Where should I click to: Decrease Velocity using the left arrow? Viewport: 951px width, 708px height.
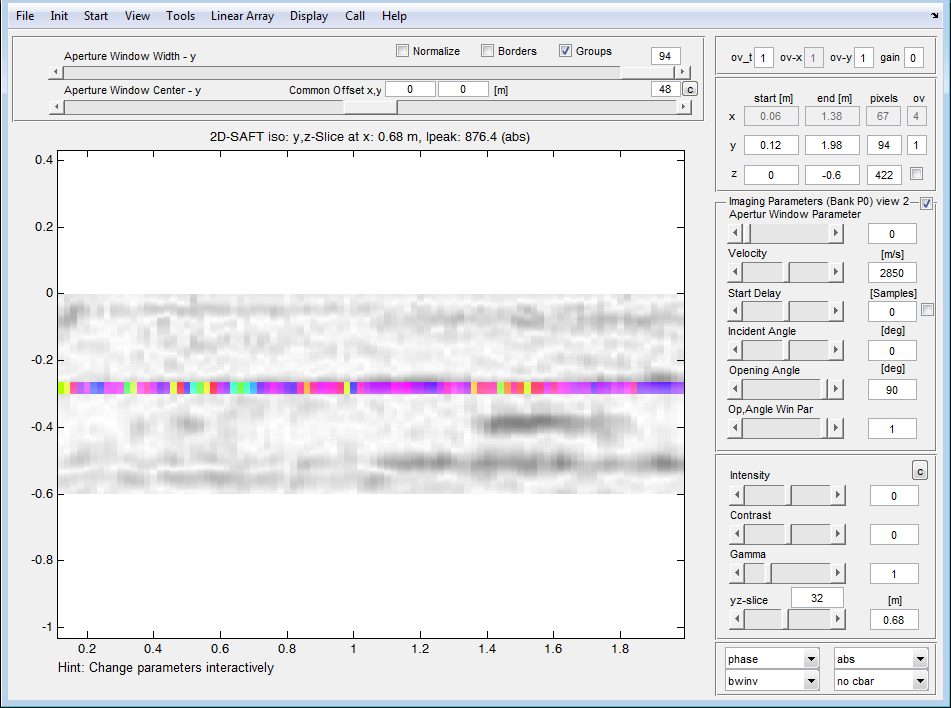735,272
